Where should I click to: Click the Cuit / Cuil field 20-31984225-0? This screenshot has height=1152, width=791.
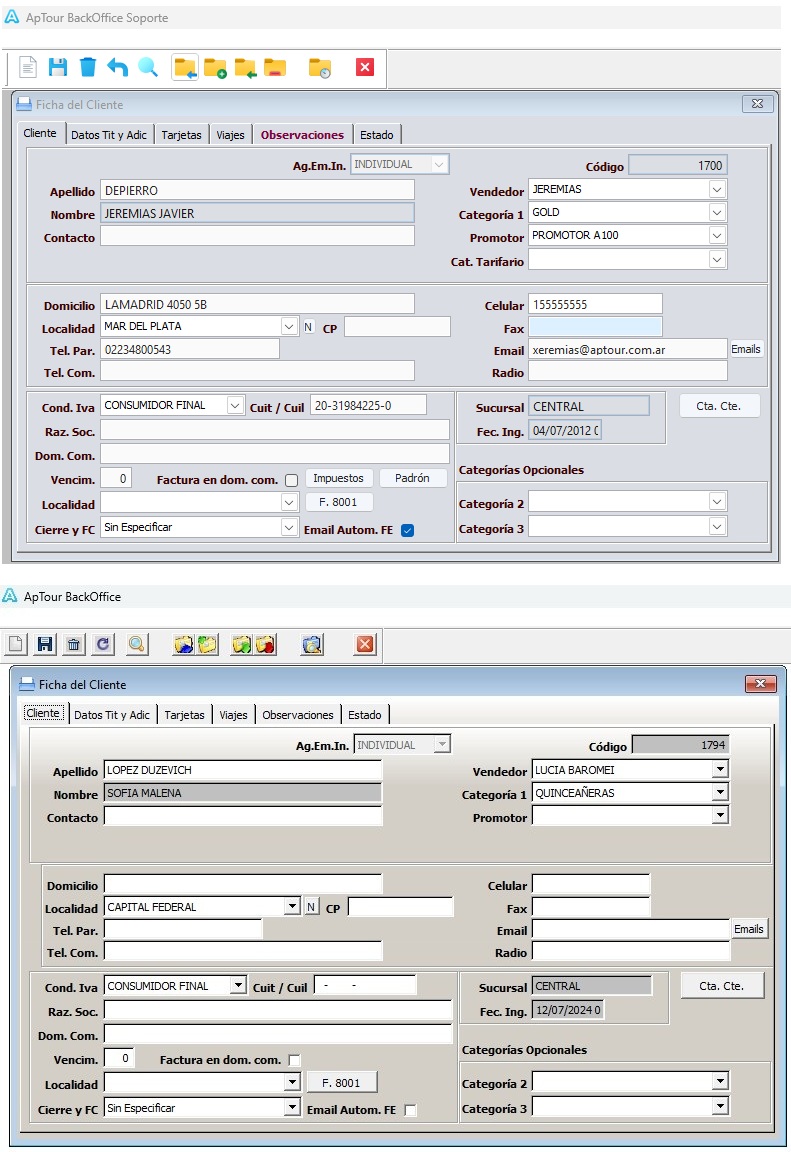click(368, 406)
